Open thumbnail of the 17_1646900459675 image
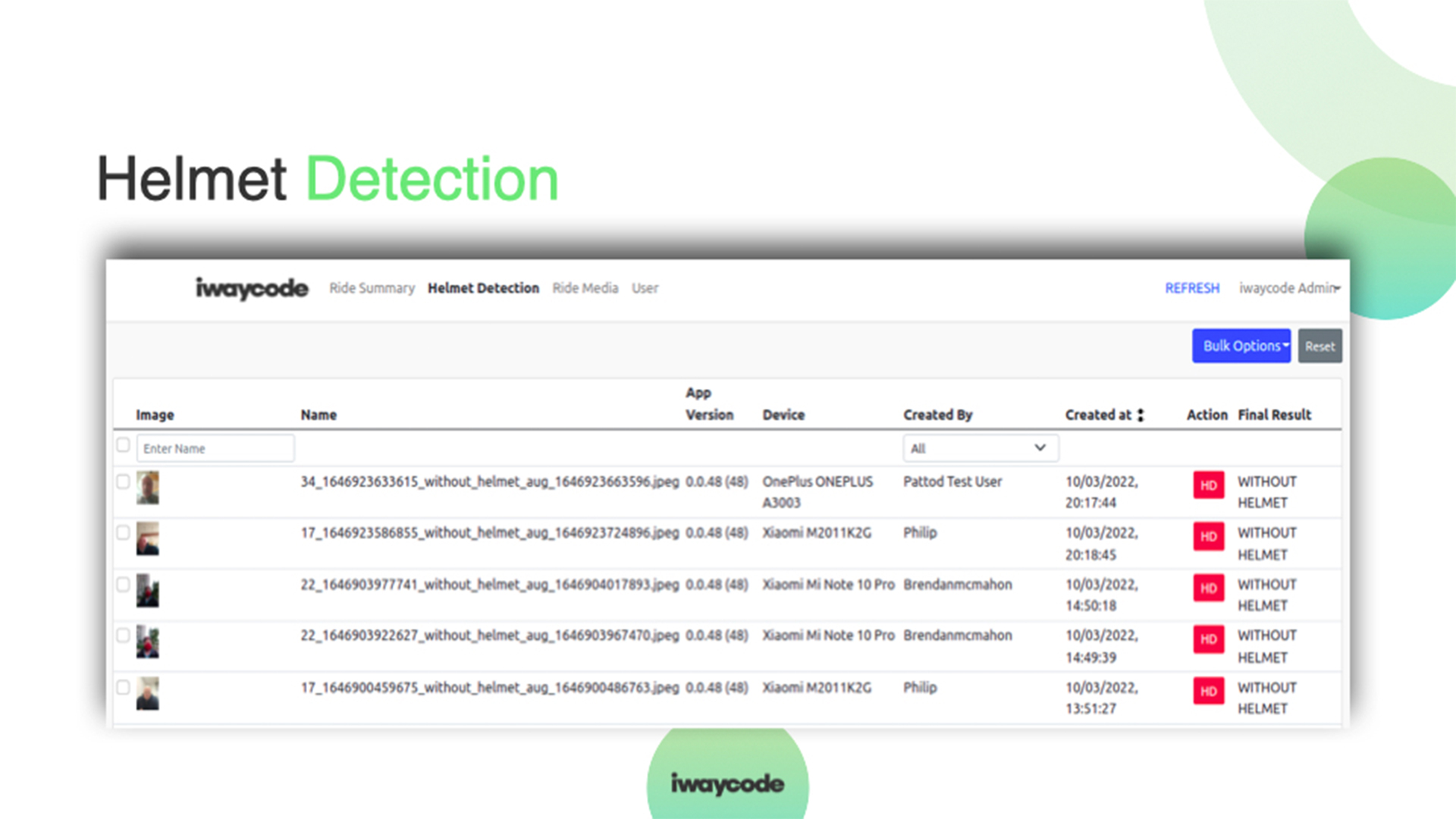 [148, 693]
